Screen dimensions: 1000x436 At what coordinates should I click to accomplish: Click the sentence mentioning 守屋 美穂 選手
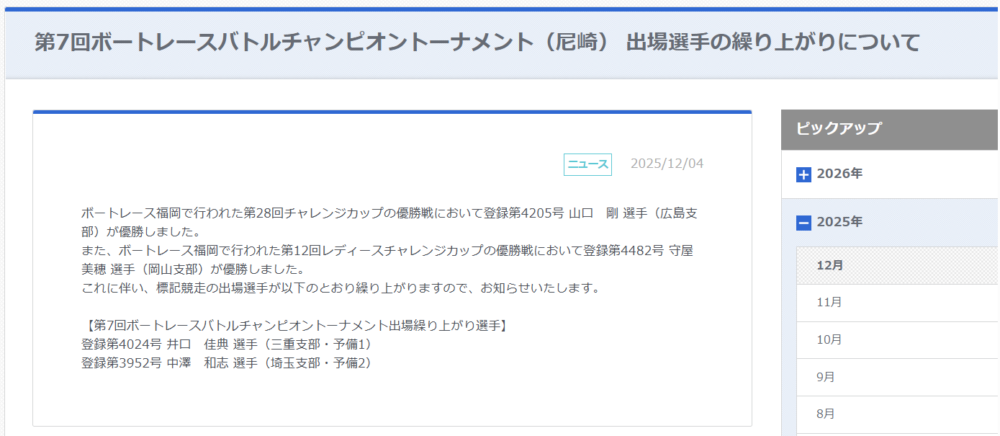[388, 260]
